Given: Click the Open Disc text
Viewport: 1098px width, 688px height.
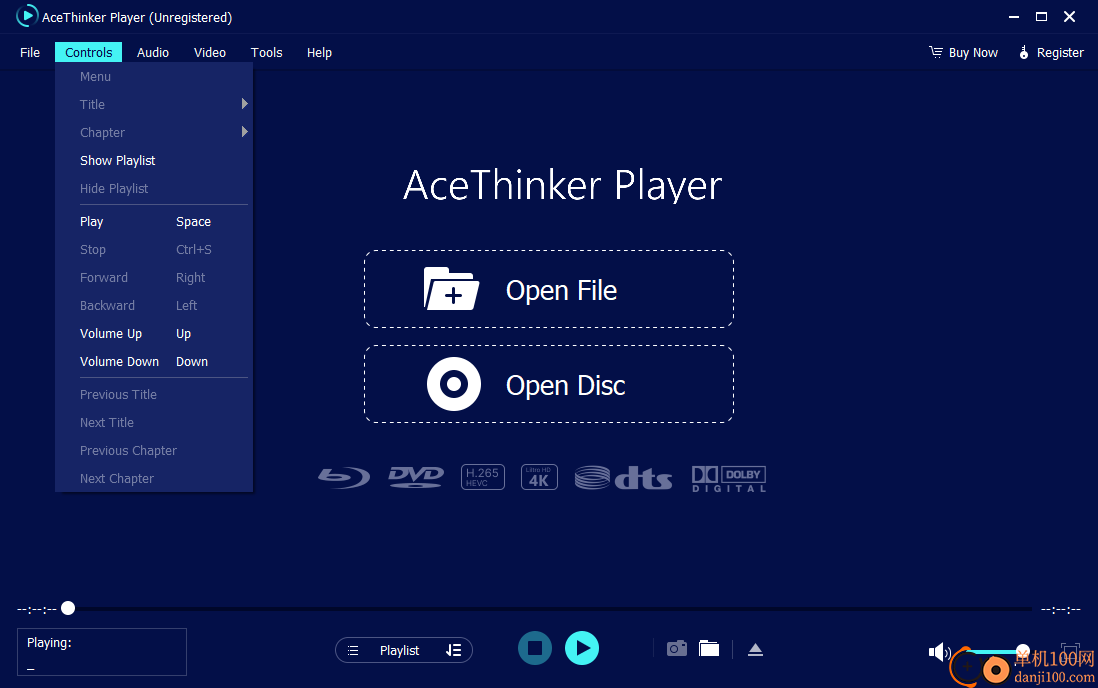Looking at the screenshot, I should 565,385.
